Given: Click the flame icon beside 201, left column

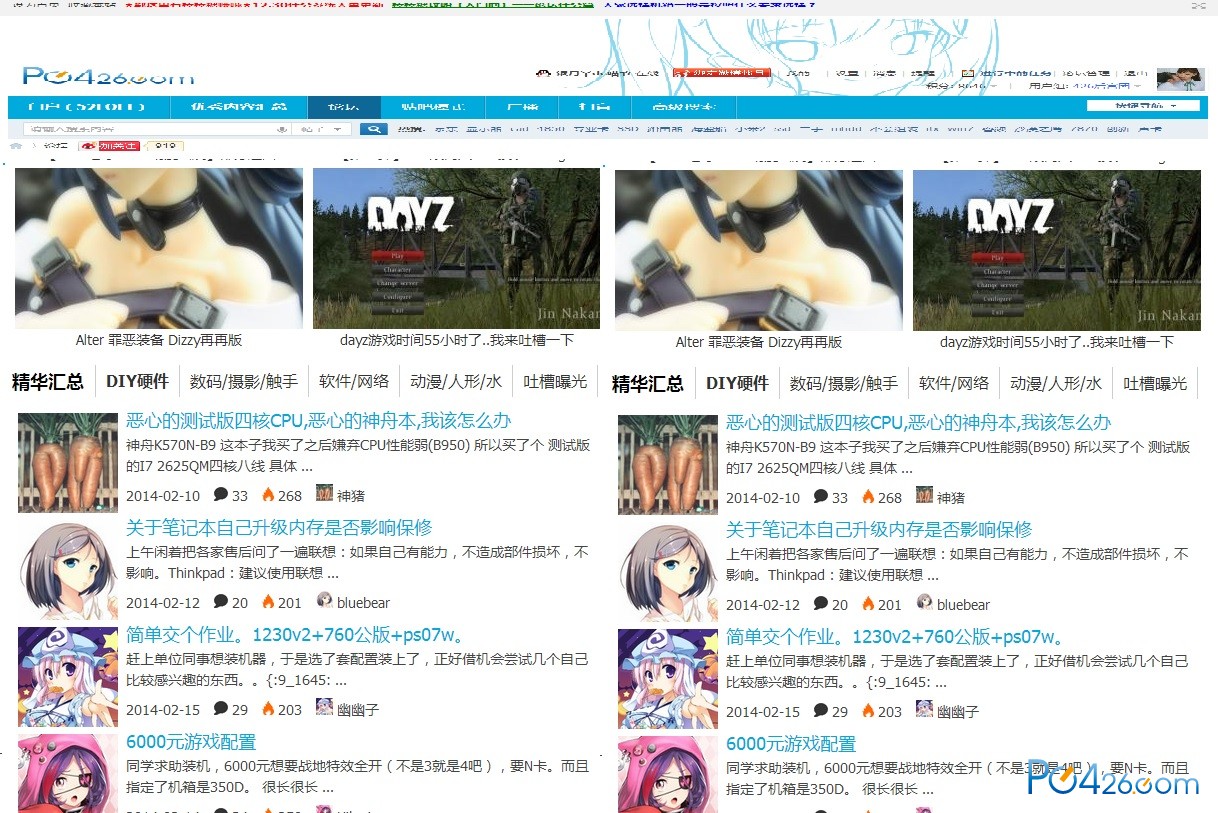Looking at the screenshot, I should click(x=268, y=601).
